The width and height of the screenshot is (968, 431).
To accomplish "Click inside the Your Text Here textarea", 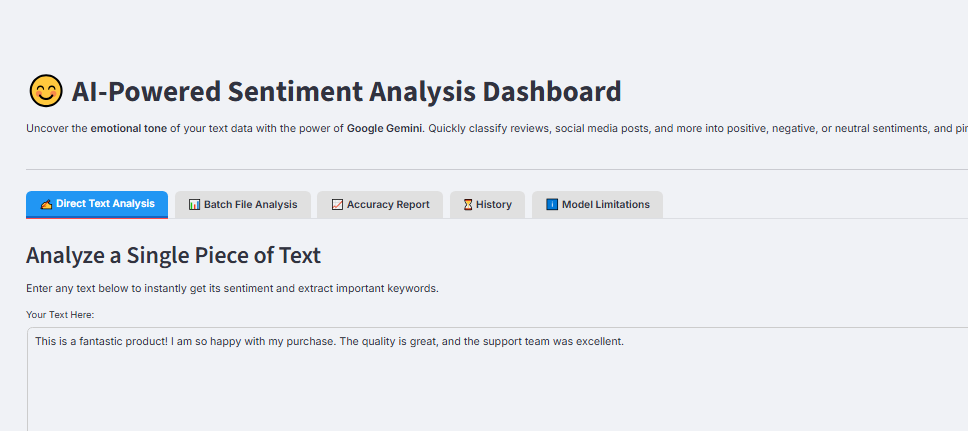I will tap(498, 379).
